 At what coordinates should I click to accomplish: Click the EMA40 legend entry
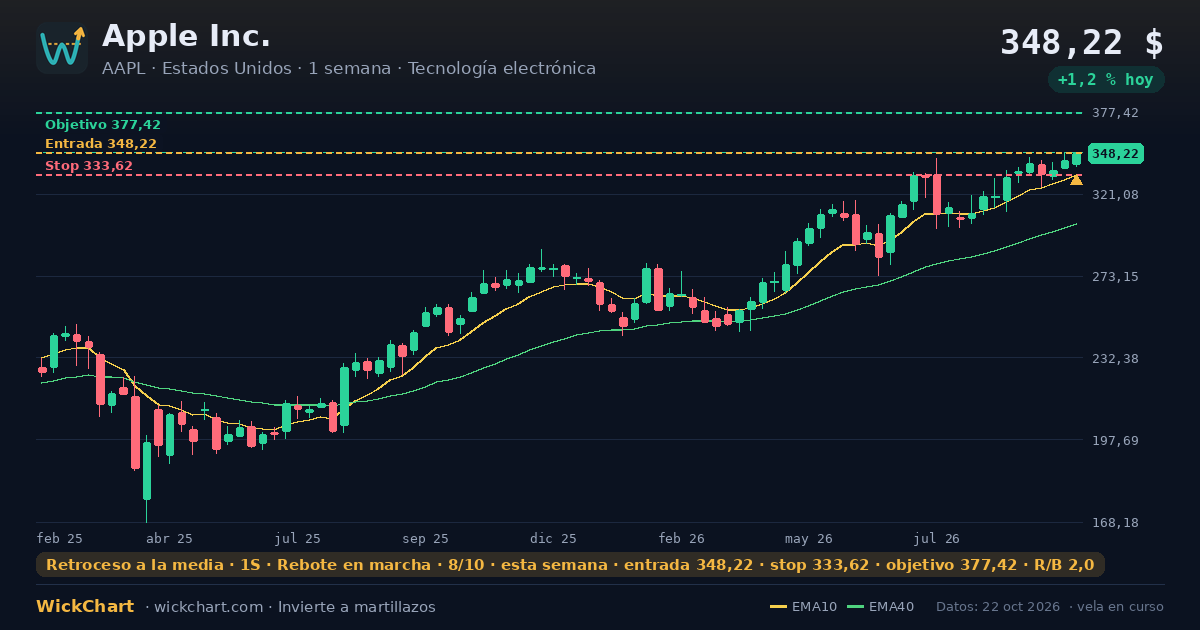click(881, 607)
